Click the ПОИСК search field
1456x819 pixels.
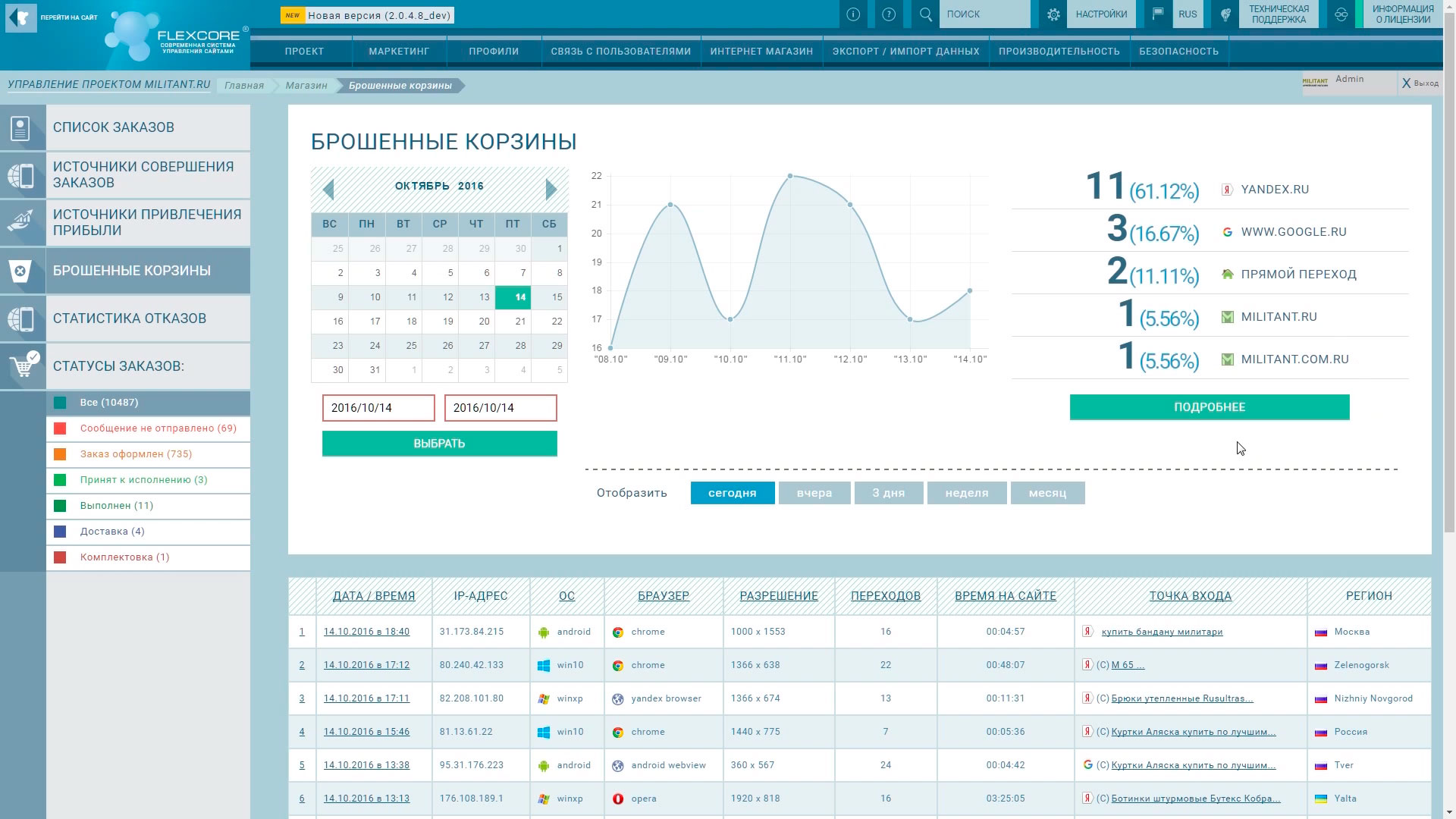tap(984, 14)
